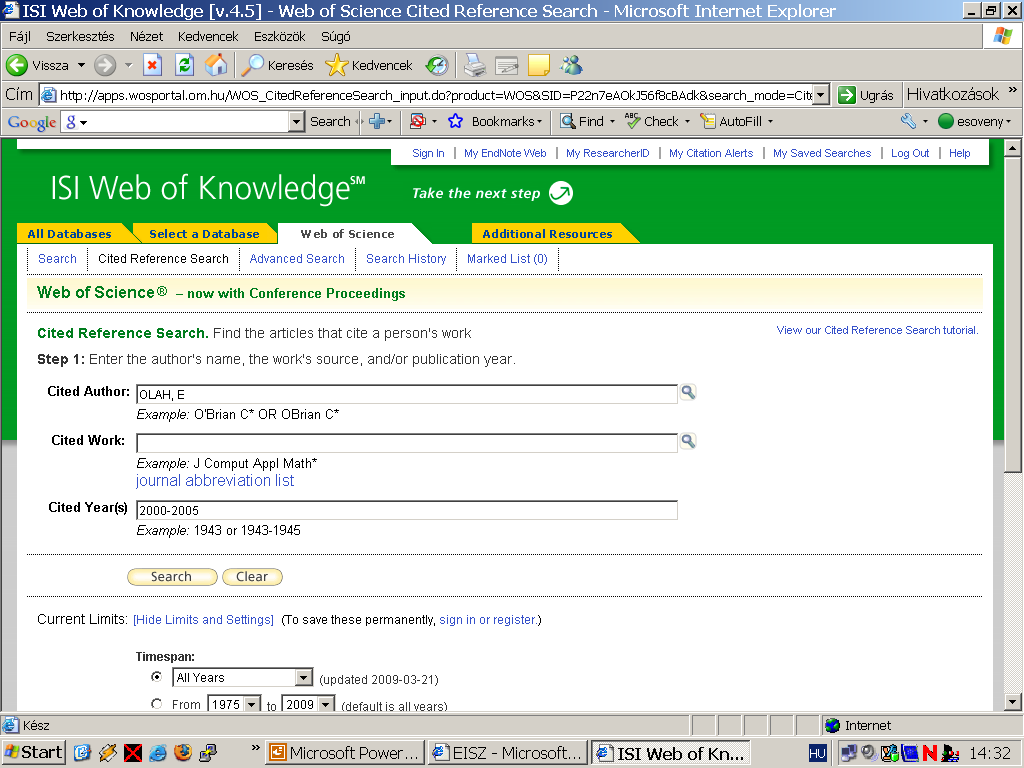Open browsing history icon in toolbar
This screenshot has width=1024, height=768.
[437, 65]
